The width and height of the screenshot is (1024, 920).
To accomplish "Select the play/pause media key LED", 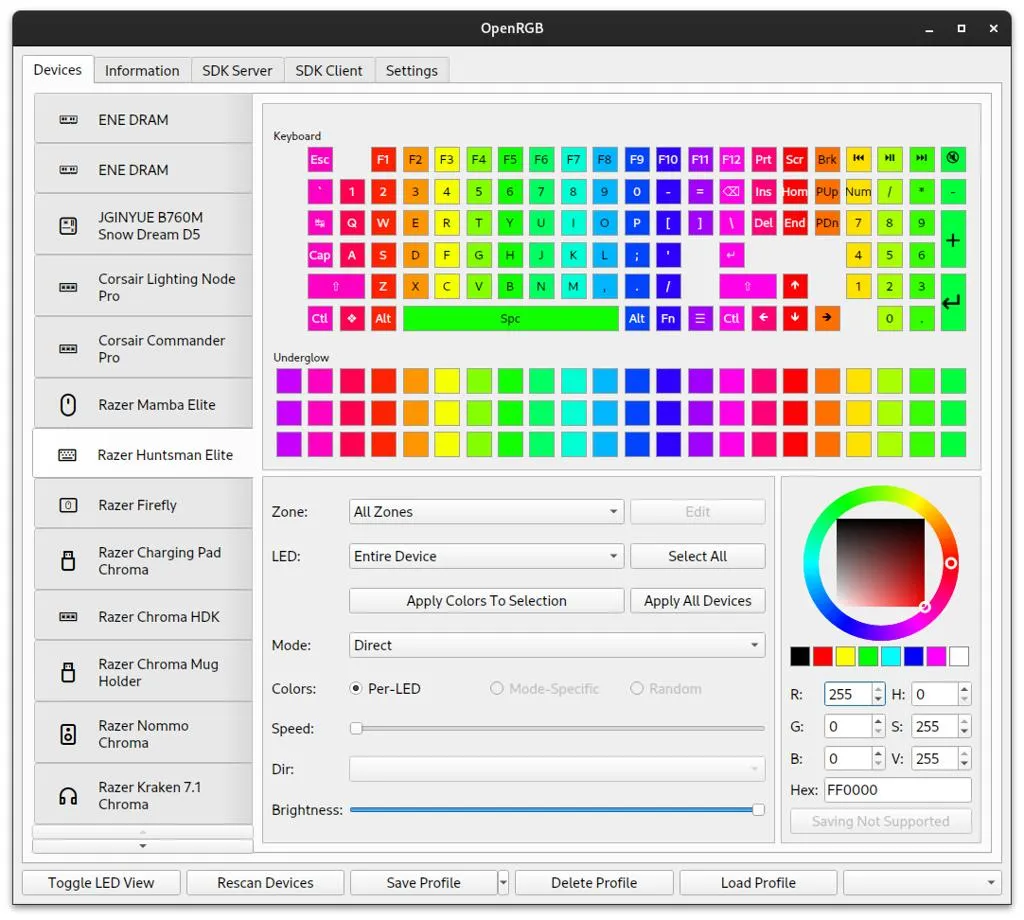I will [889, 159].
